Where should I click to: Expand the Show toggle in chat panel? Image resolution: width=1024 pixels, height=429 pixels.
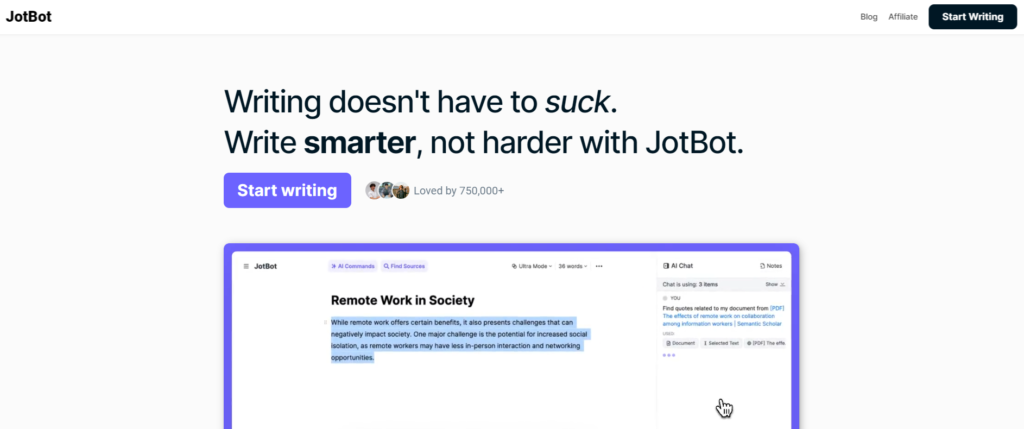pyautogui.click(x=775, y=285)
